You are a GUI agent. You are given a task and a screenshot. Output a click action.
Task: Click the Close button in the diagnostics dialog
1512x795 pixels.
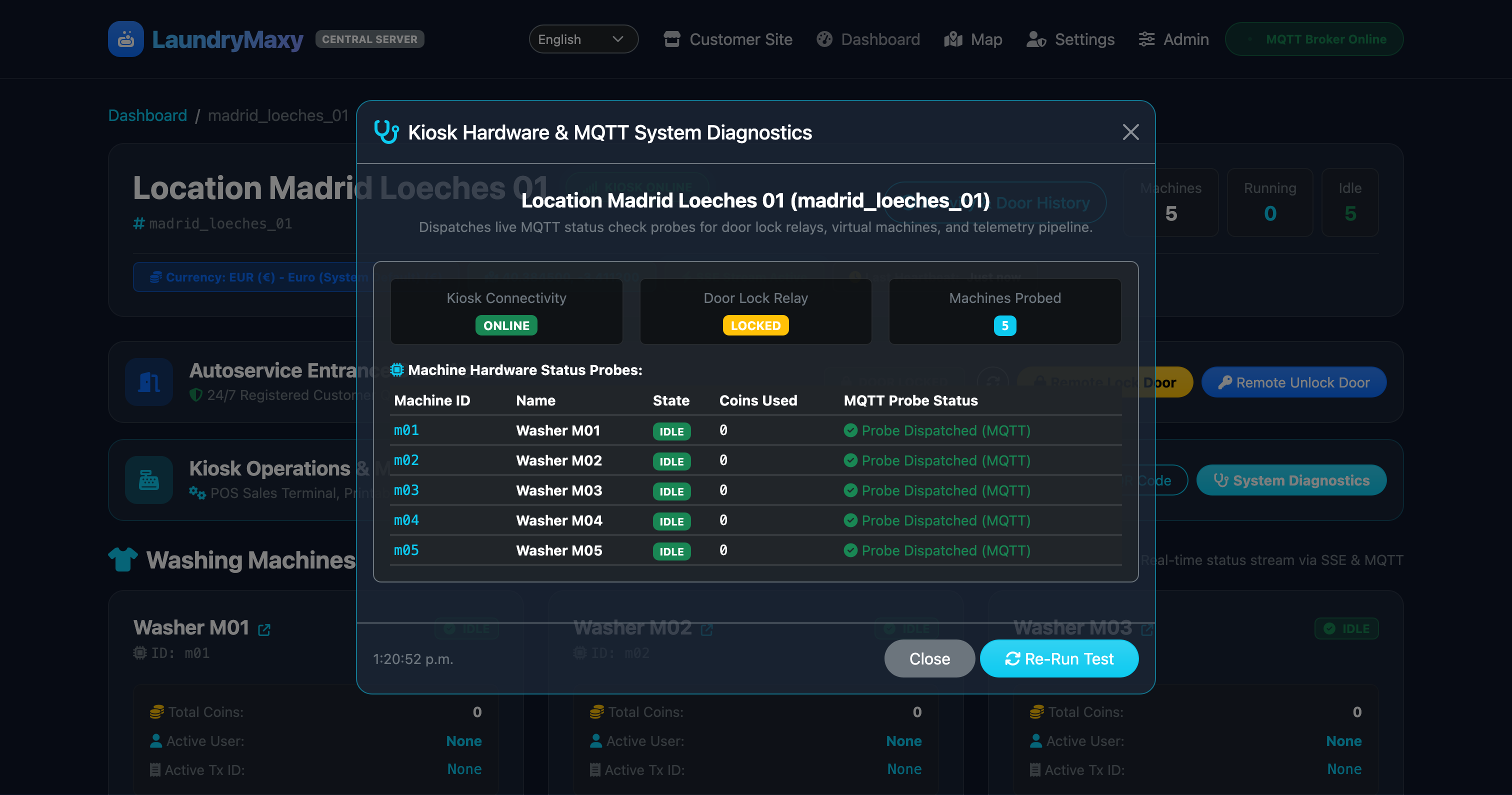tap(929, 658)
